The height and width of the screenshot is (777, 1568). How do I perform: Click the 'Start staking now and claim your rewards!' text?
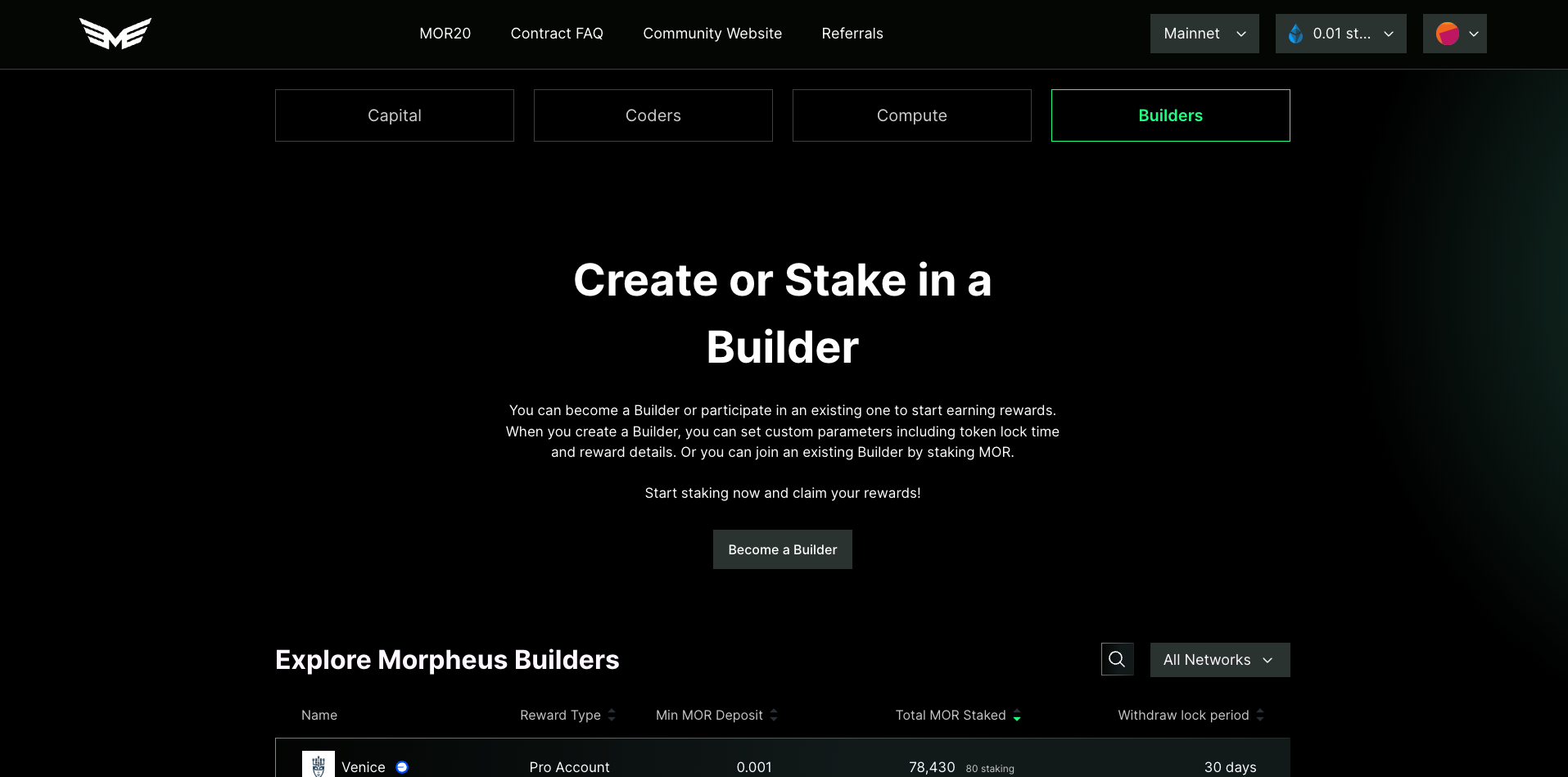(783, 493)
